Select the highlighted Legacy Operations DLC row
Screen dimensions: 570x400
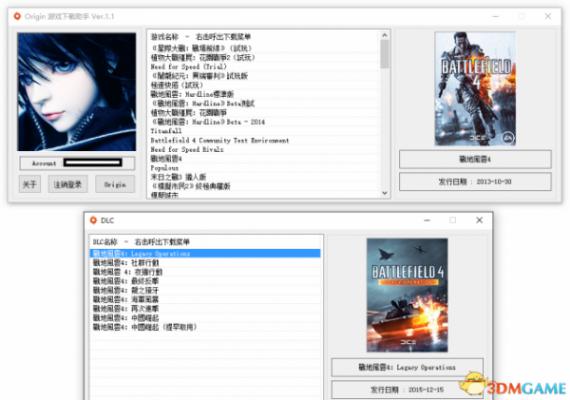click(x=205, y=253)
